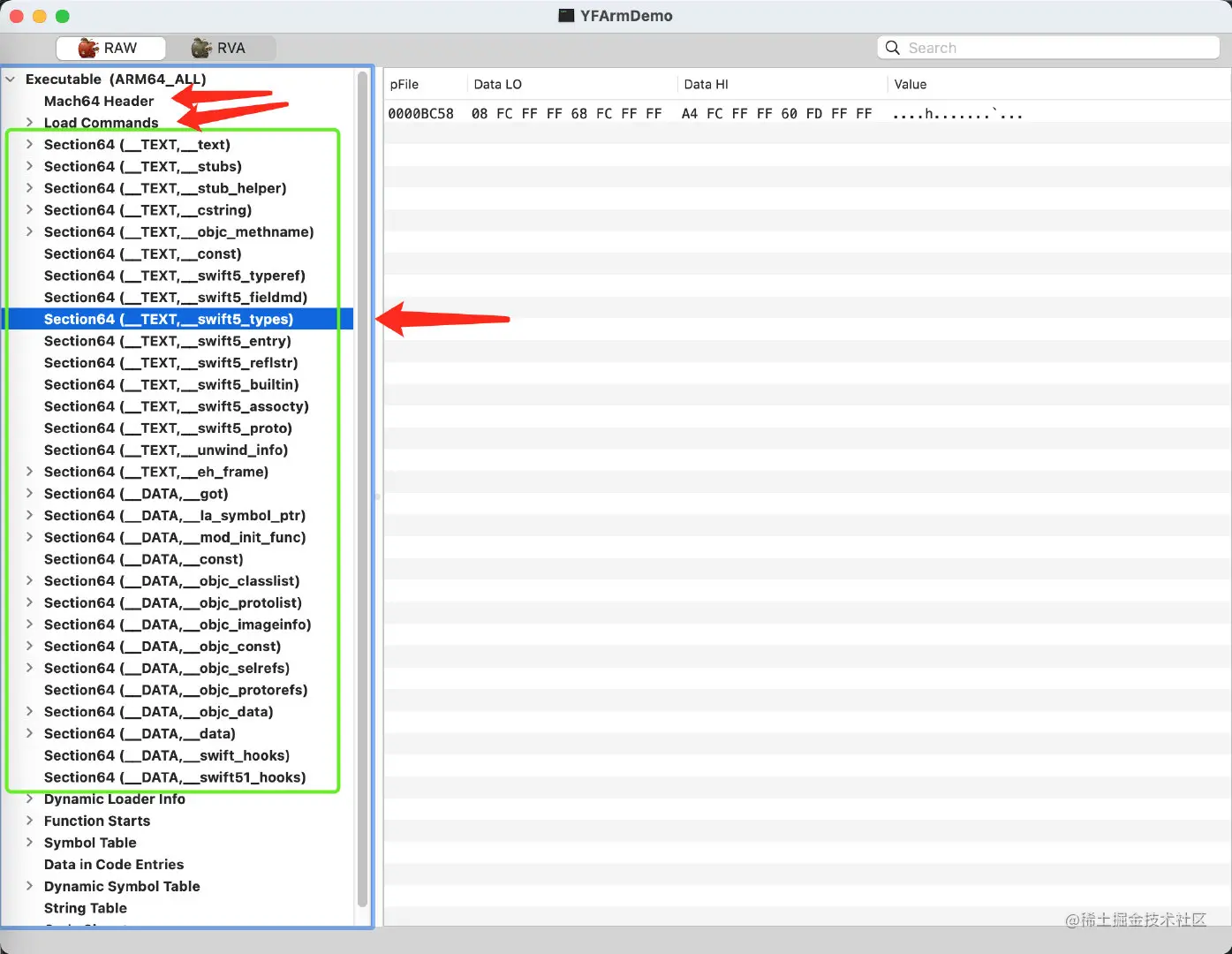The height and width of the screenshot is (954, 1232).
Task: Expand the Symbol Table node
Action: coord(29,843)
